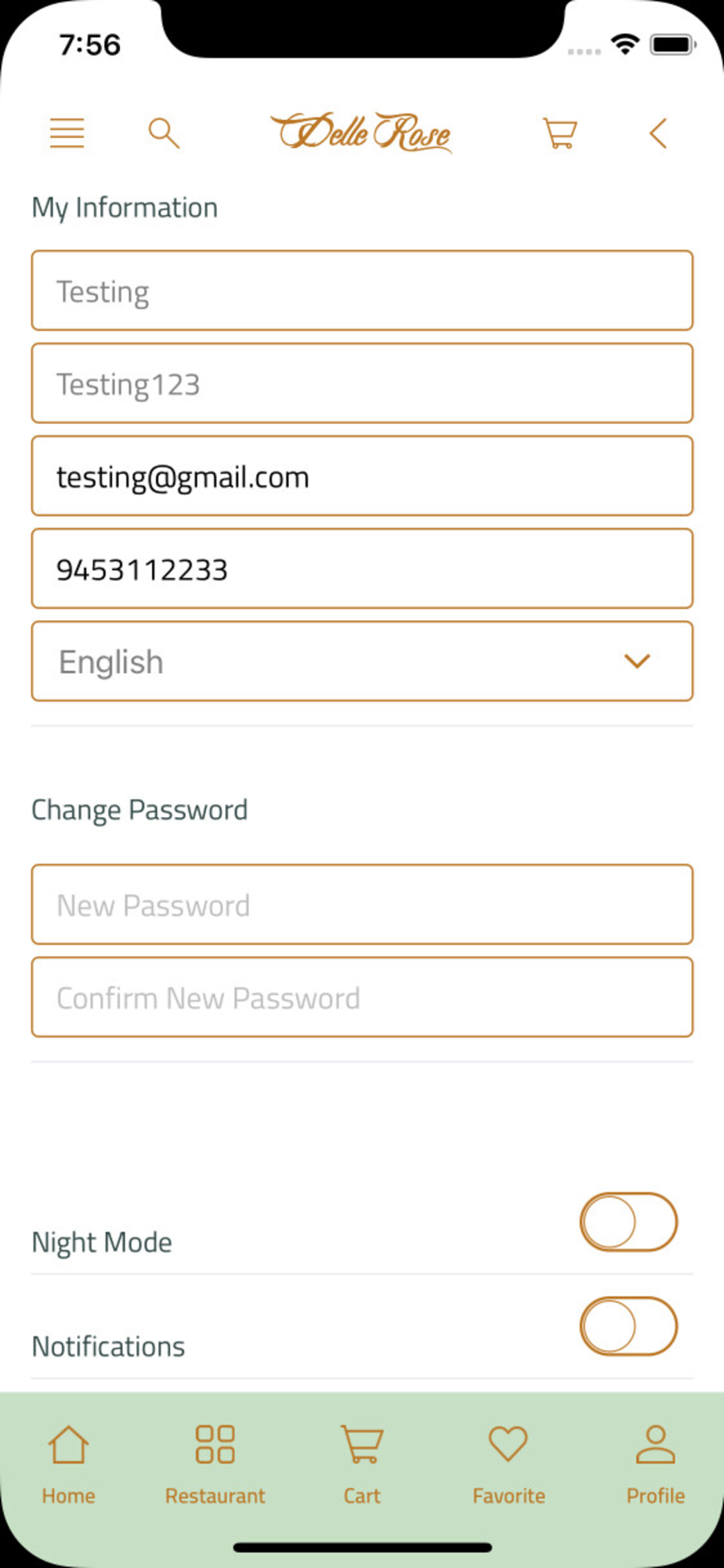
Task: Toggle the Night Mode switch
Action: (628, 1222)
